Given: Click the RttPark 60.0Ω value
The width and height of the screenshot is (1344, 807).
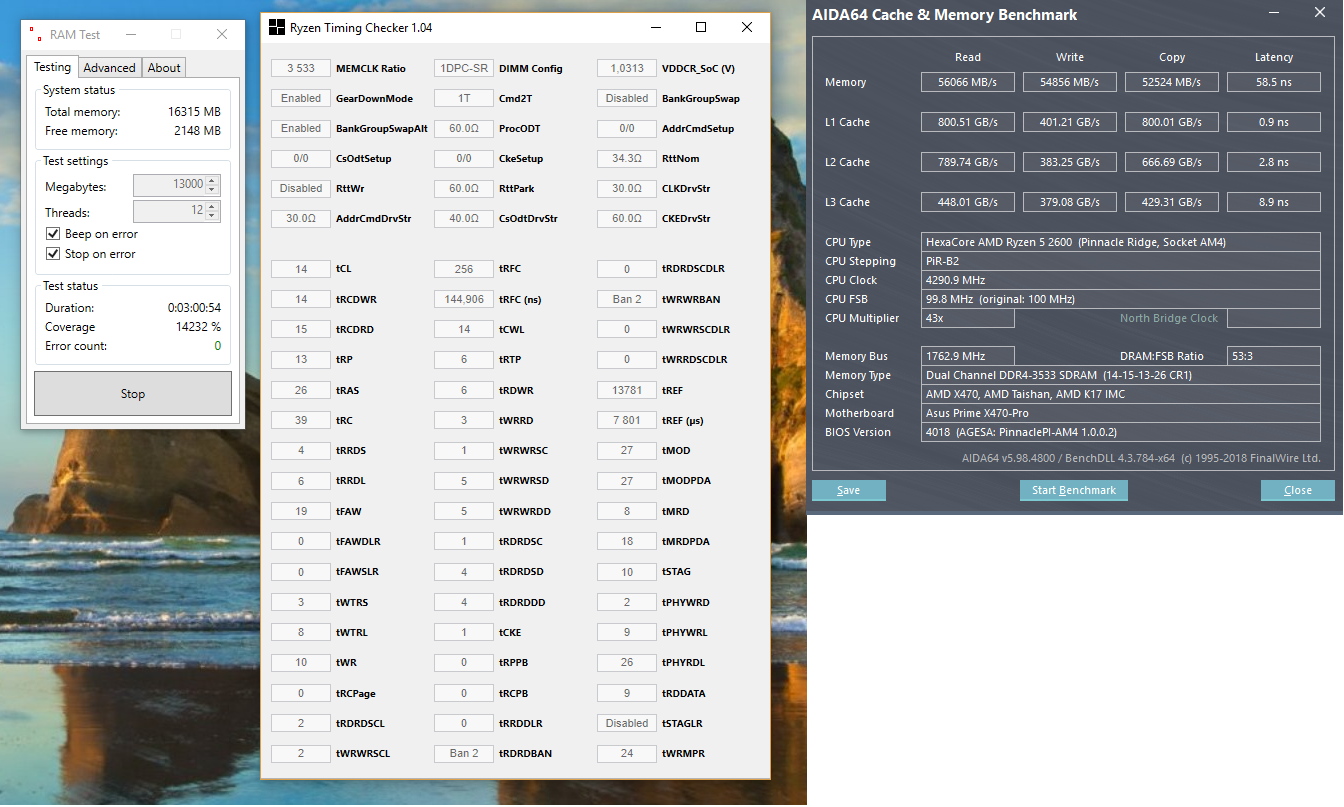Looking at the screenshot, I should tap(464, 188).
